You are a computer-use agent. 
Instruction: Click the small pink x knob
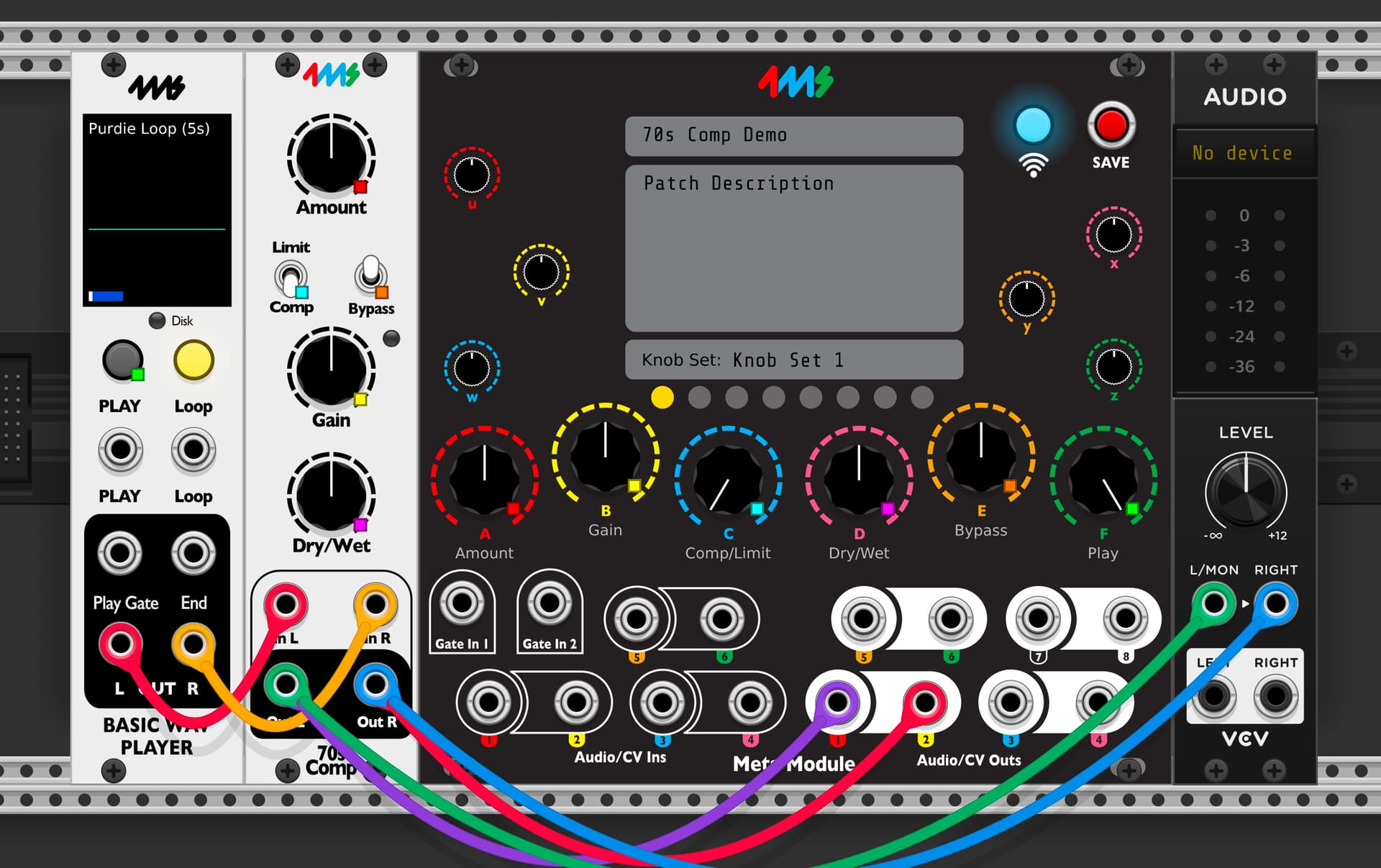pyautogui.click(x=1113, y=234)
